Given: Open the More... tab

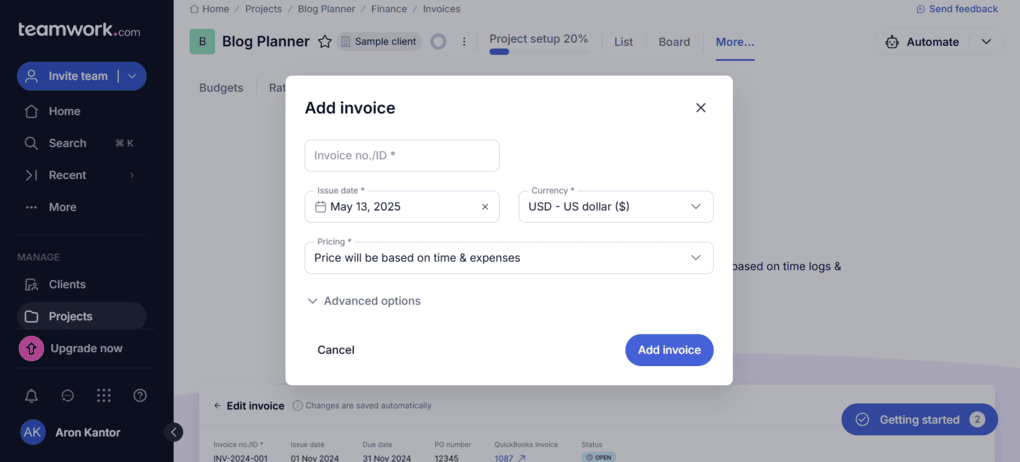Looking at the screenshot, I should [x=735, y=42].
